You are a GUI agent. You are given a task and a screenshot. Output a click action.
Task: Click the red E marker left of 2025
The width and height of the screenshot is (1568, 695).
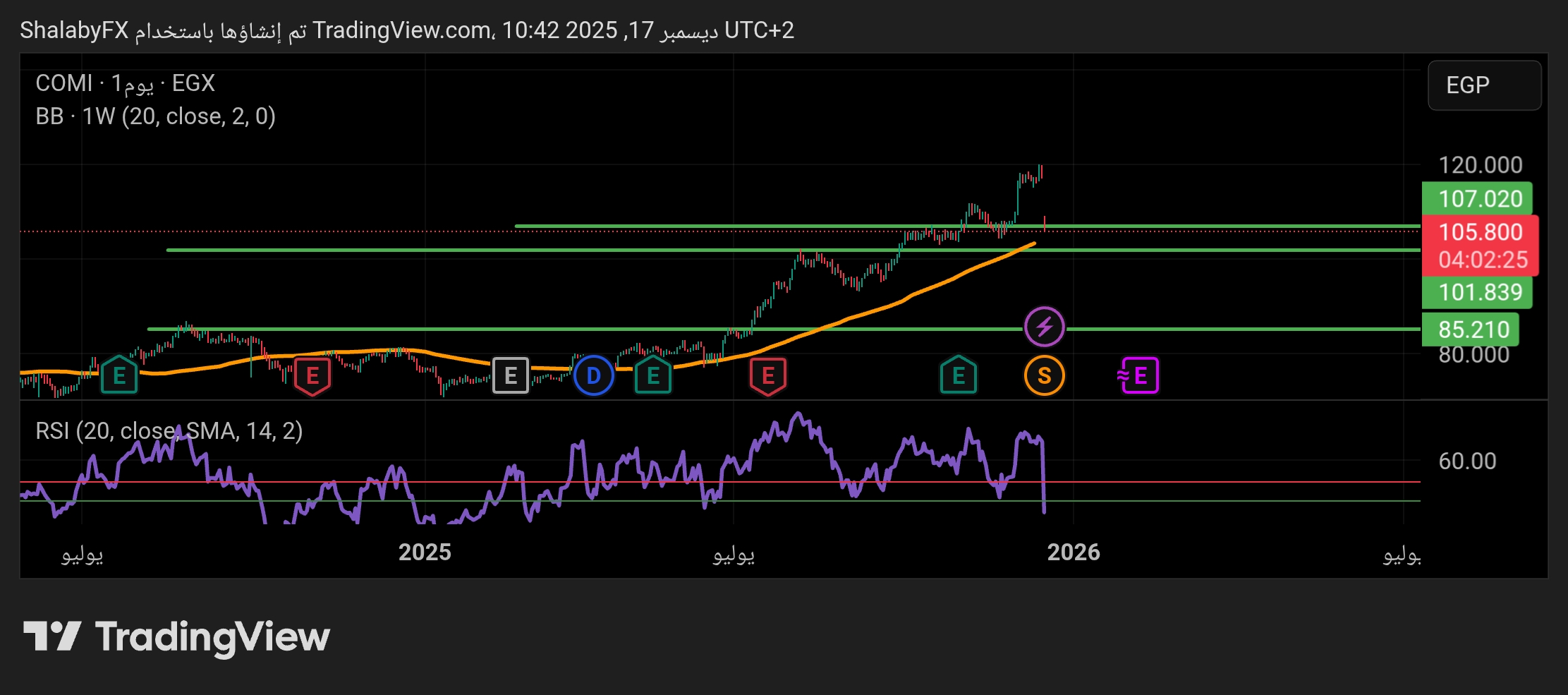(312, 375)
